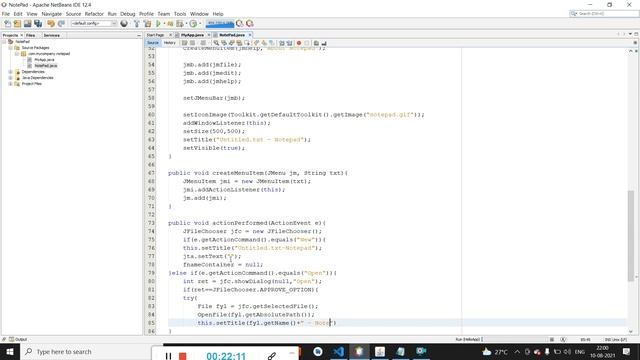Click the New File toolbar icon
This screenshot has height=360, width=640.
tap(7, 24)
